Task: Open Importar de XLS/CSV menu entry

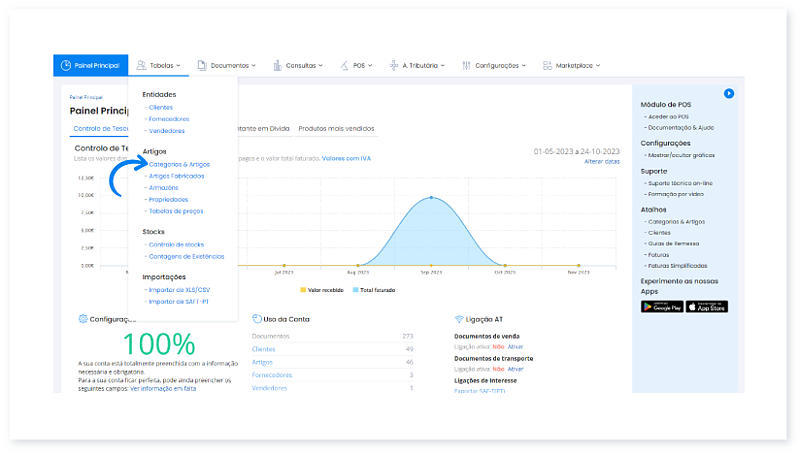Action: coord(178,289)
